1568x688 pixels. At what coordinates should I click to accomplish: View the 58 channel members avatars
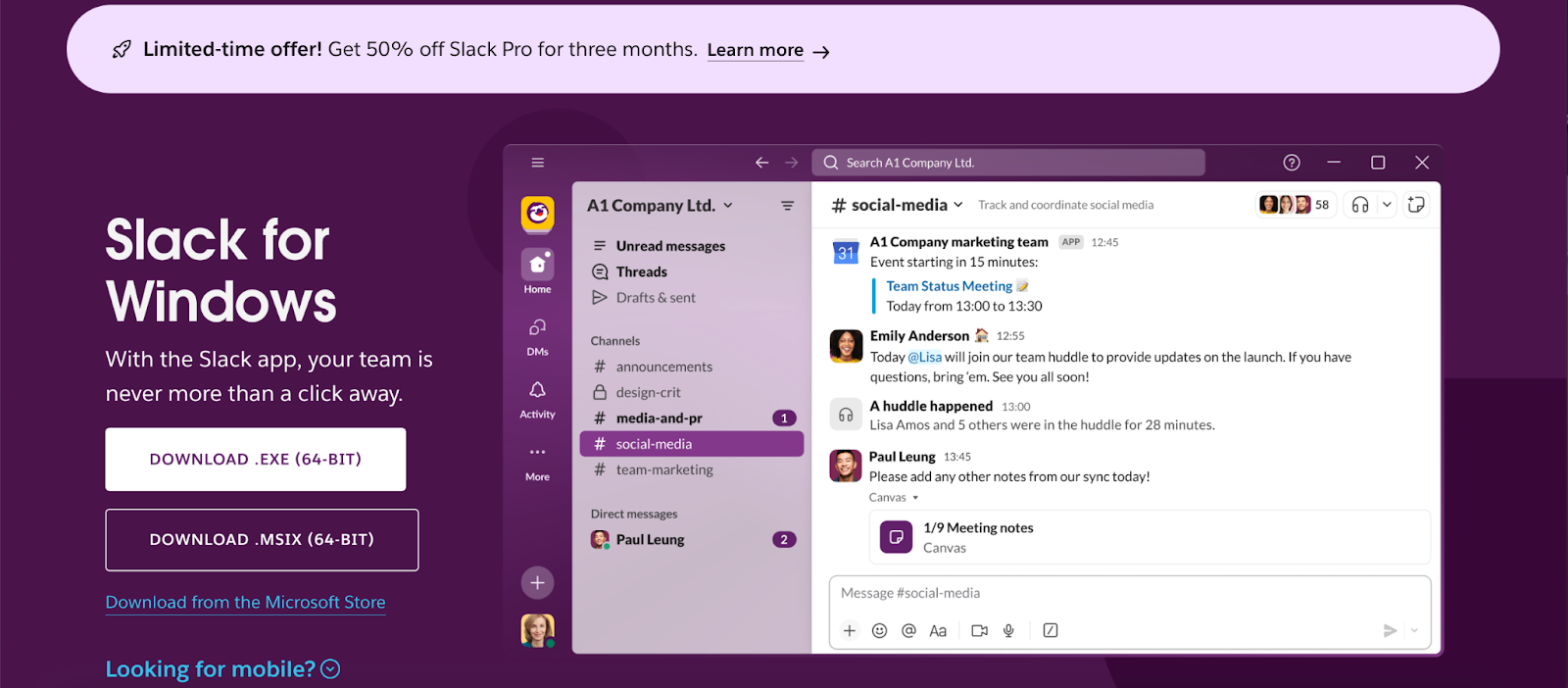tap(1296, 205)
